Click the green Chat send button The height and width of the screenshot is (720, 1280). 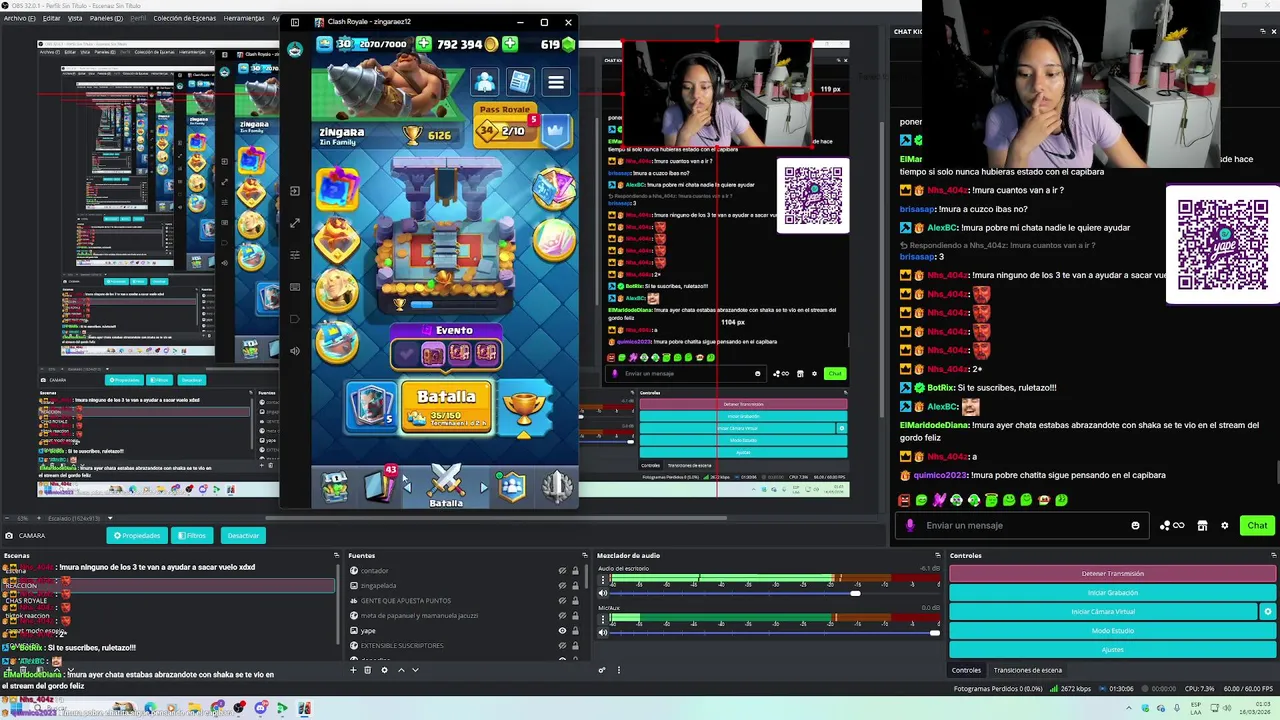click(x=1257, y=525)
